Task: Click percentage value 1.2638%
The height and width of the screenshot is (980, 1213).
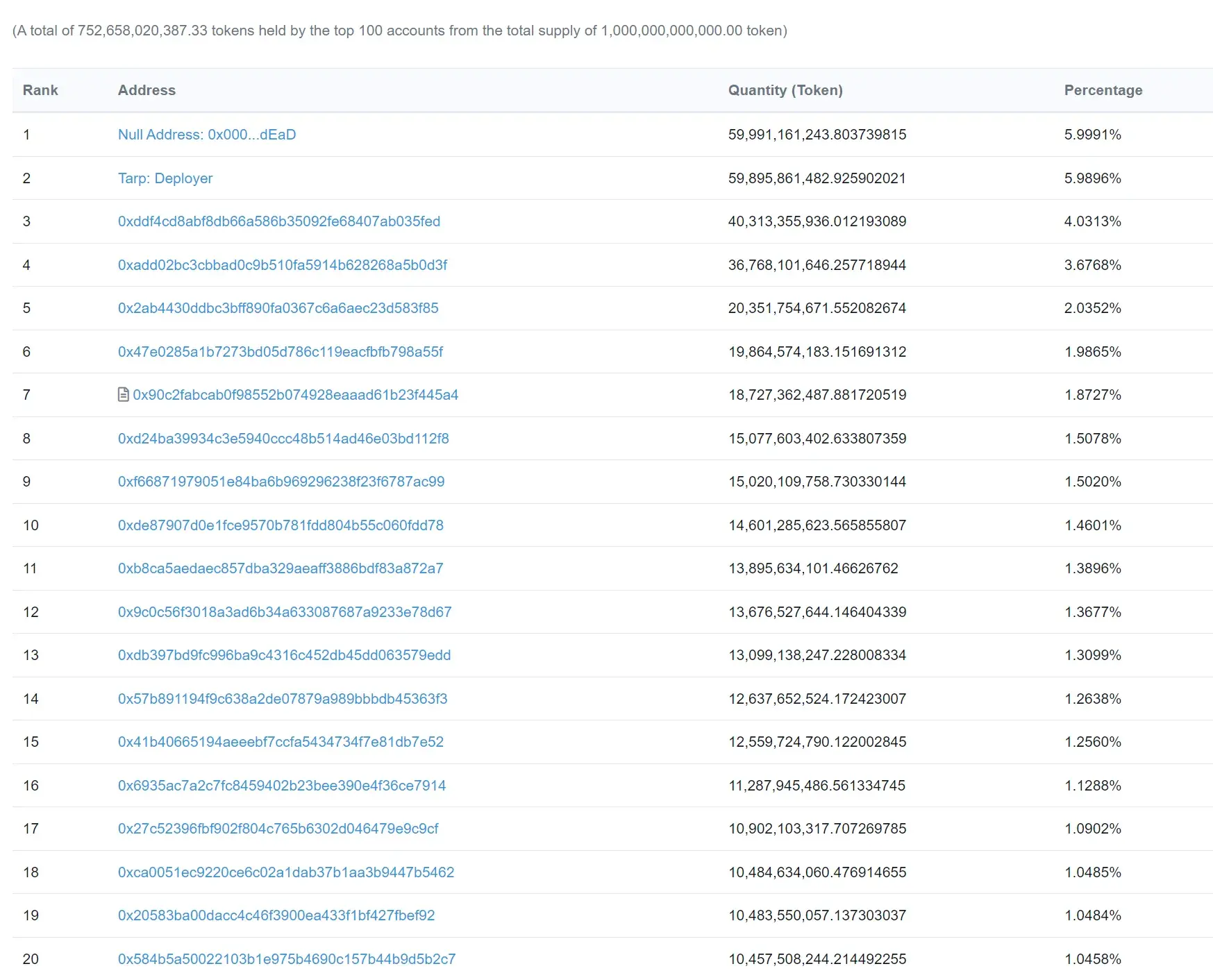Action: pyautogui.click(x=1093, y=699)
